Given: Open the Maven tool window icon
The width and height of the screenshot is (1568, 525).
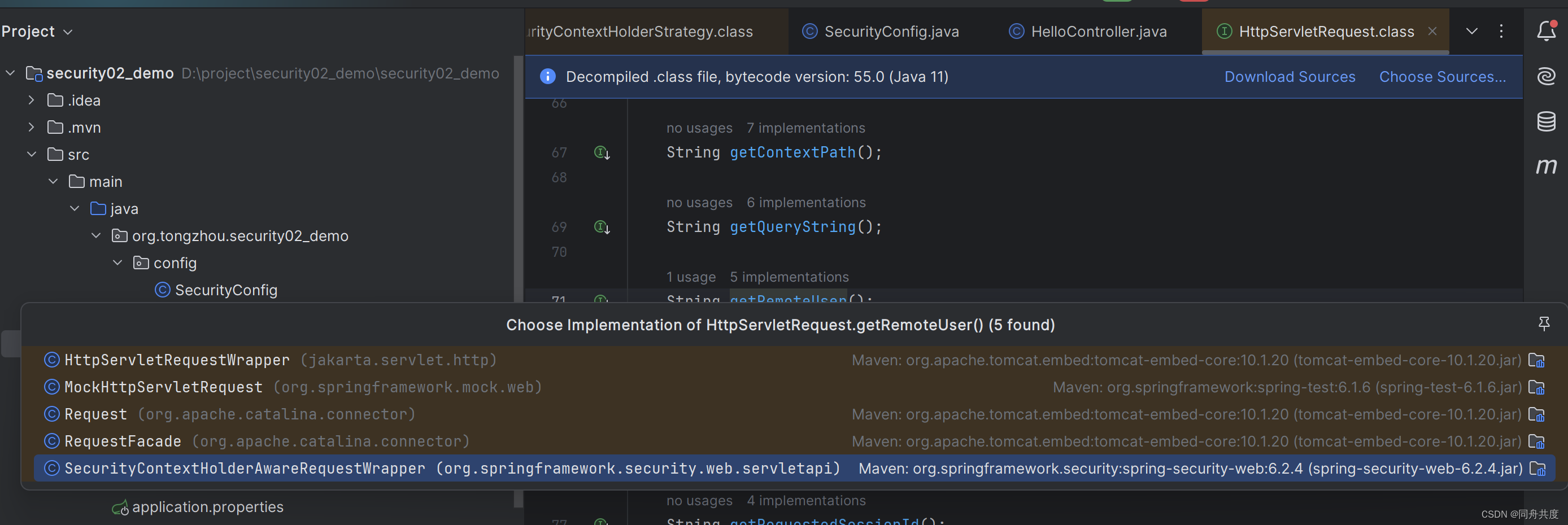Looking at the screenshot, I should click(x=1546, y=166).
